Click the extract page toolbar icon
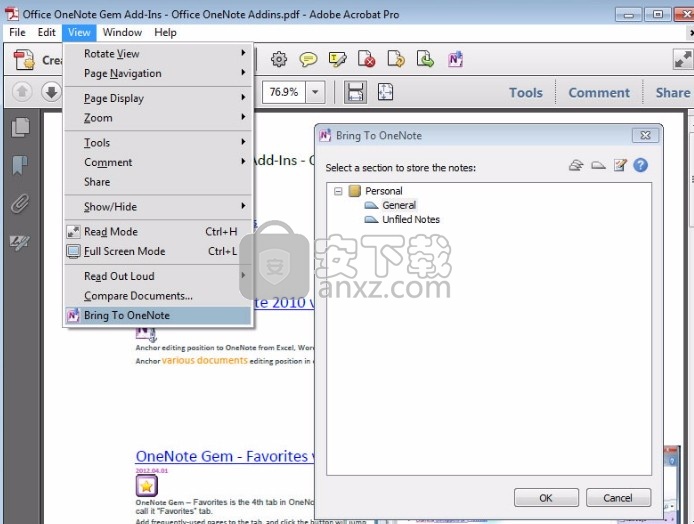Image resolution: width=694 pixels, height=524 pixels. click(x=396, y=59)
